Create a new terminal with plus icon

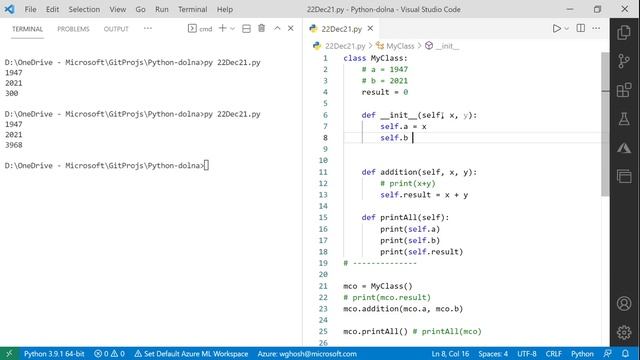pos(222,28)
